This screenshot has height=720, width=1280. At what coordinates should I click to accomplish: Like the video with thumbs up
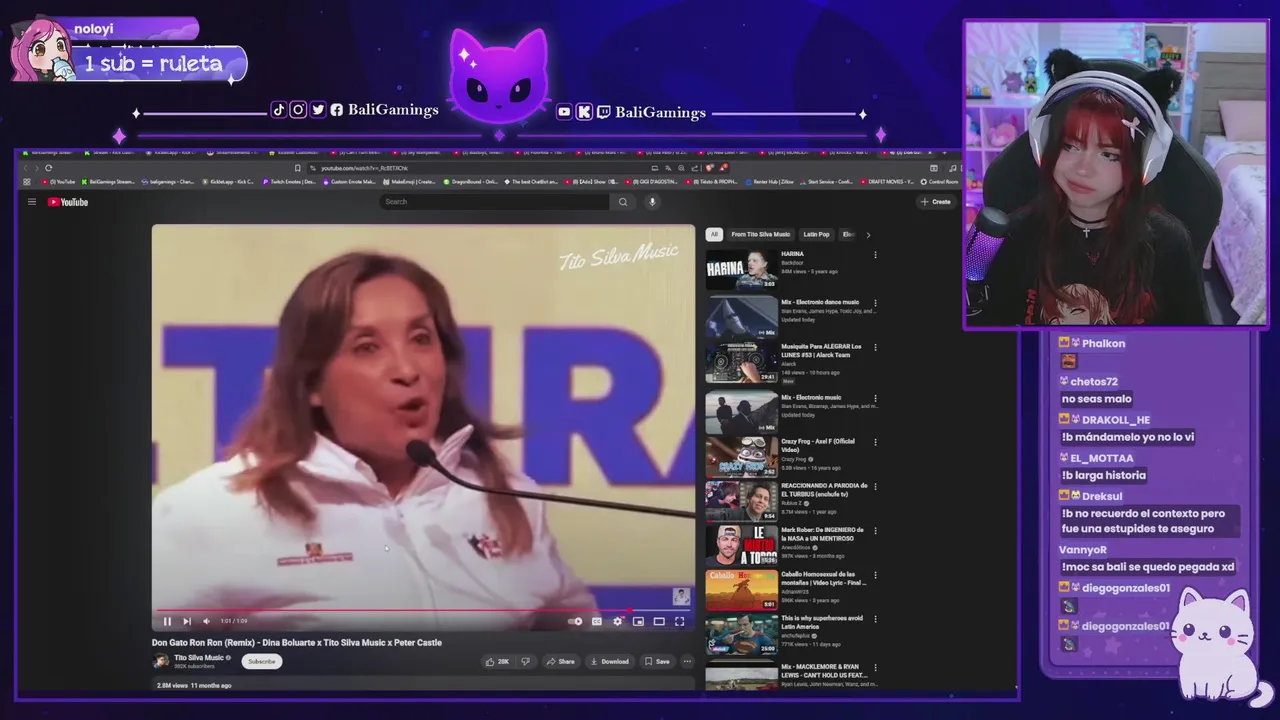(497, 661)
